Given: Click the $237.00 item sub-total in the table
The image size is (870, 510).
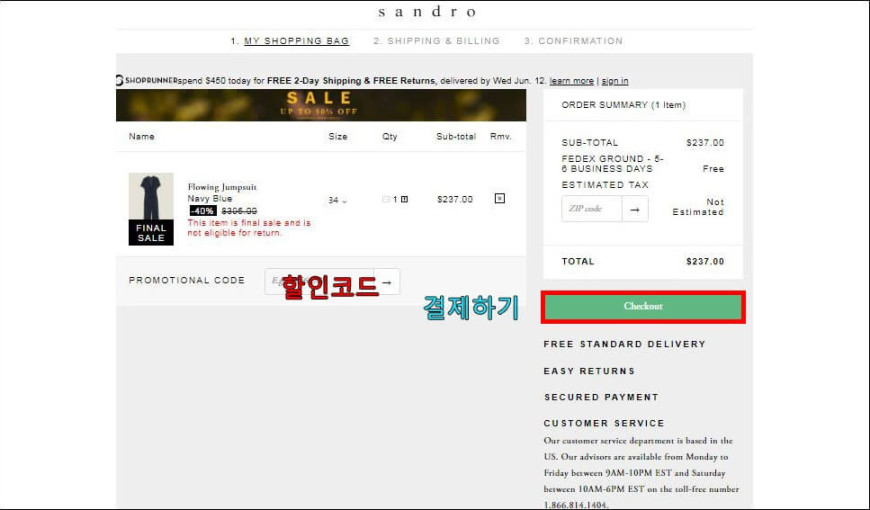Looking at the screenshot, I should [455, 199].
